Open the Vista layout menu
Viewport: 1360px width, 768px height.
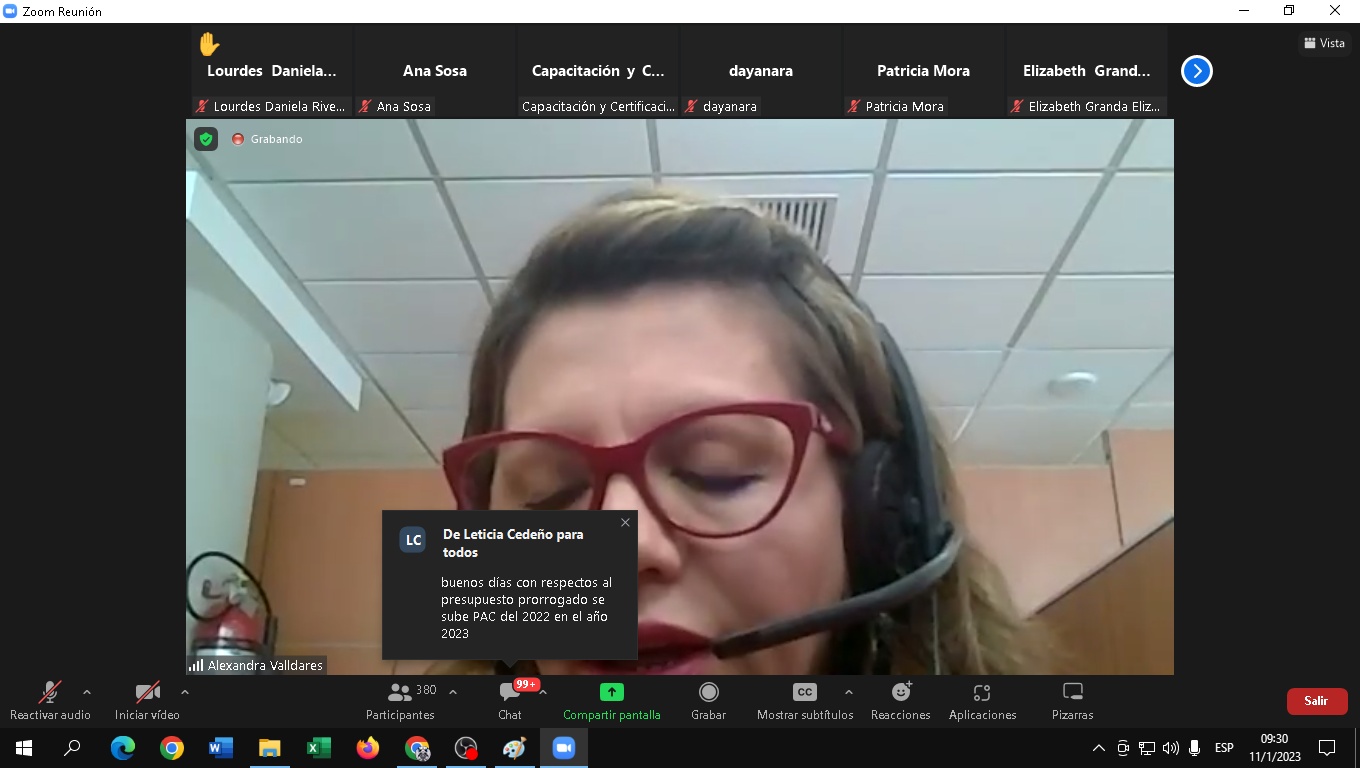tap(1324, 43)
